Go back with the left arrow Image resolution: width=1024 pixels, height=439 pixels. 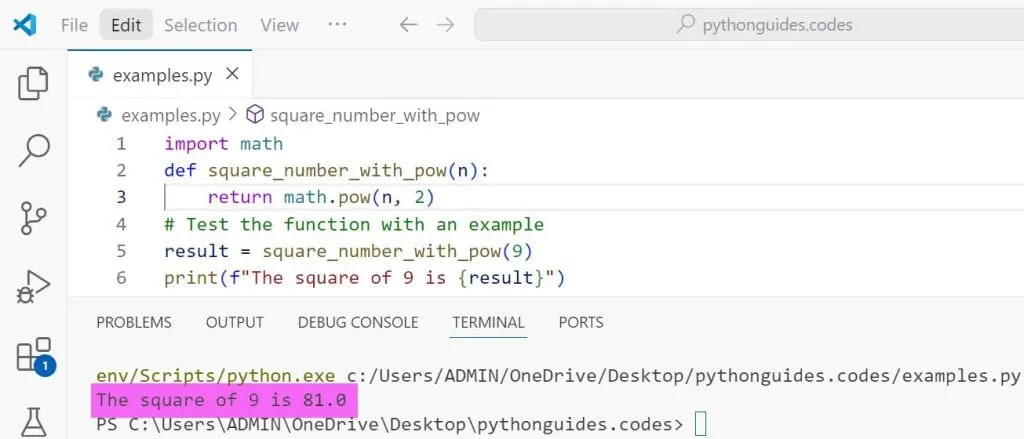[x=408, y=25]
